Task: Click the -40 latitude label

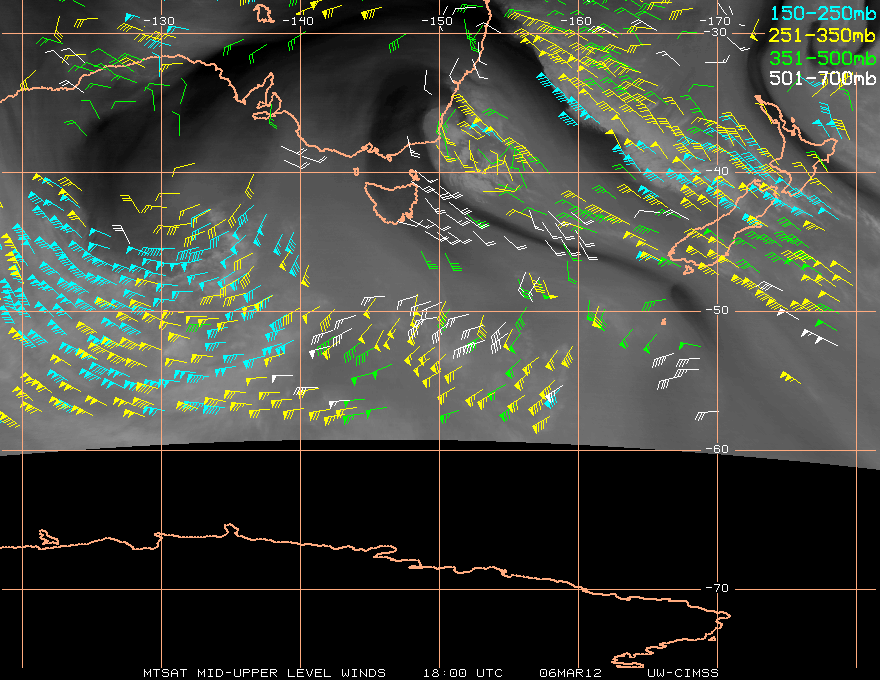Action: click(x=717, y=171)
